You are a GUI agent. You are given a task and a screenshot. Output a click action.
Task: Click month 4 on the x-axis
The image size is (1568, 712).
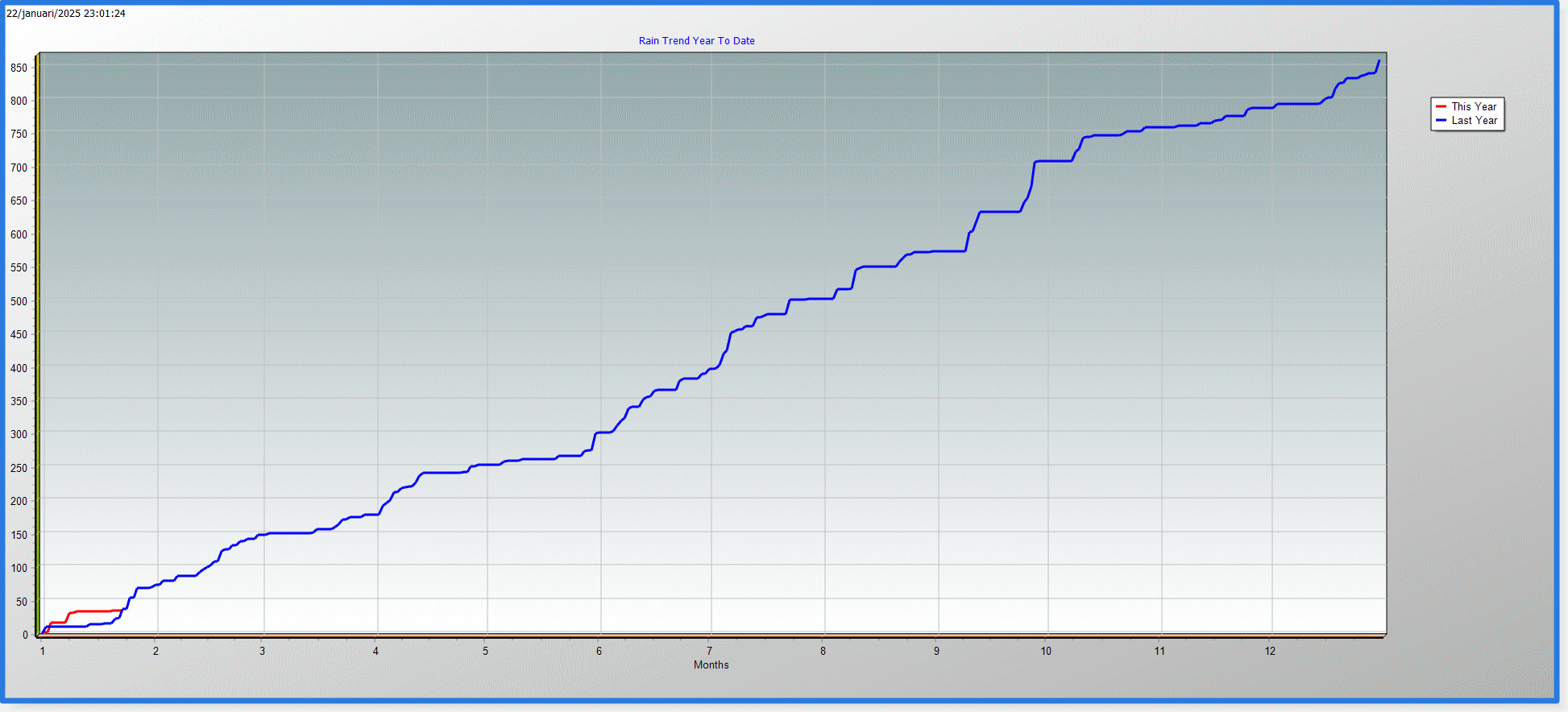(x=375, y=651)
